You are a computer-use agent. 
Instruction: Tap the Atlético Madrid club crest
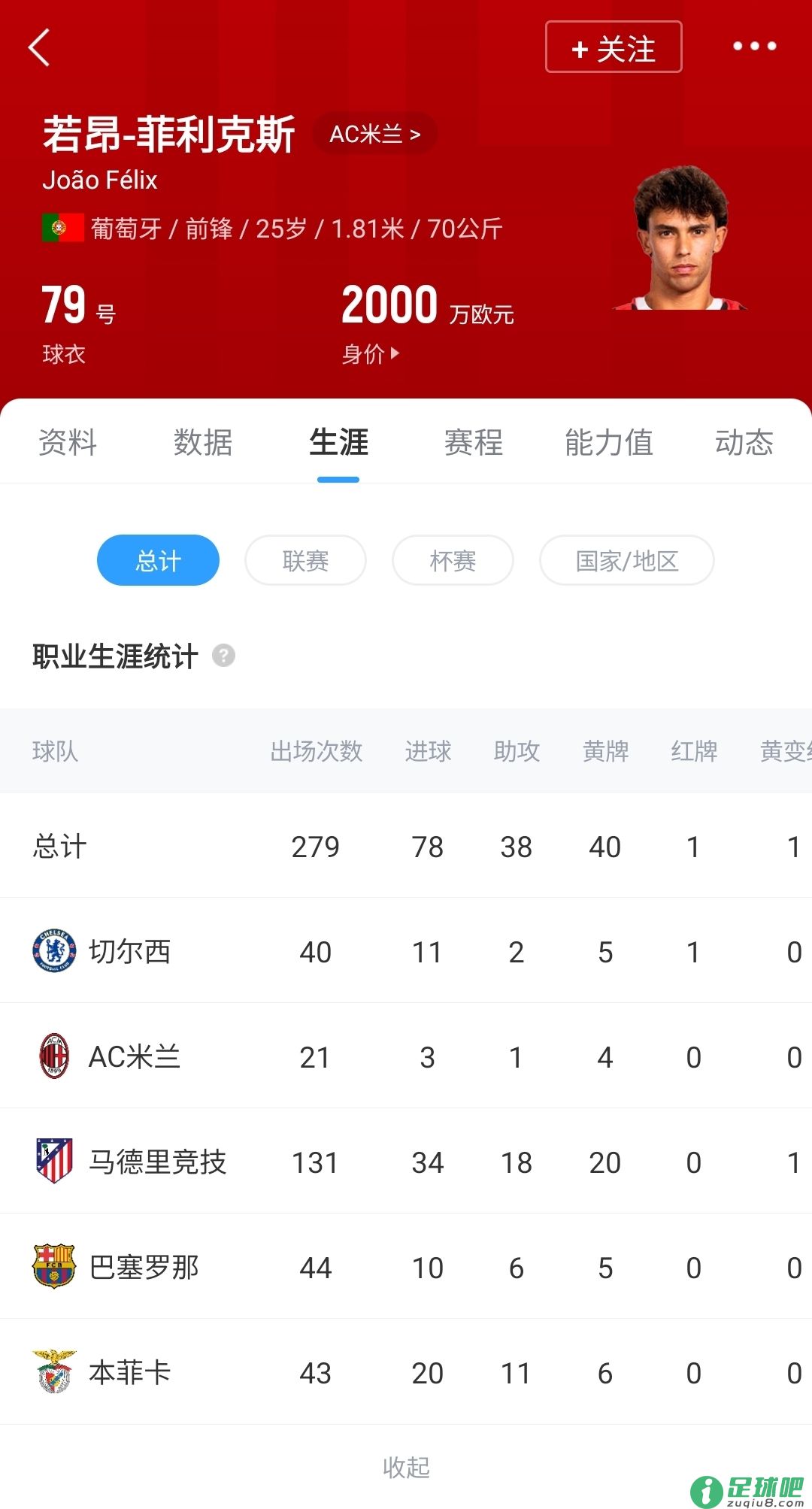54,1161
